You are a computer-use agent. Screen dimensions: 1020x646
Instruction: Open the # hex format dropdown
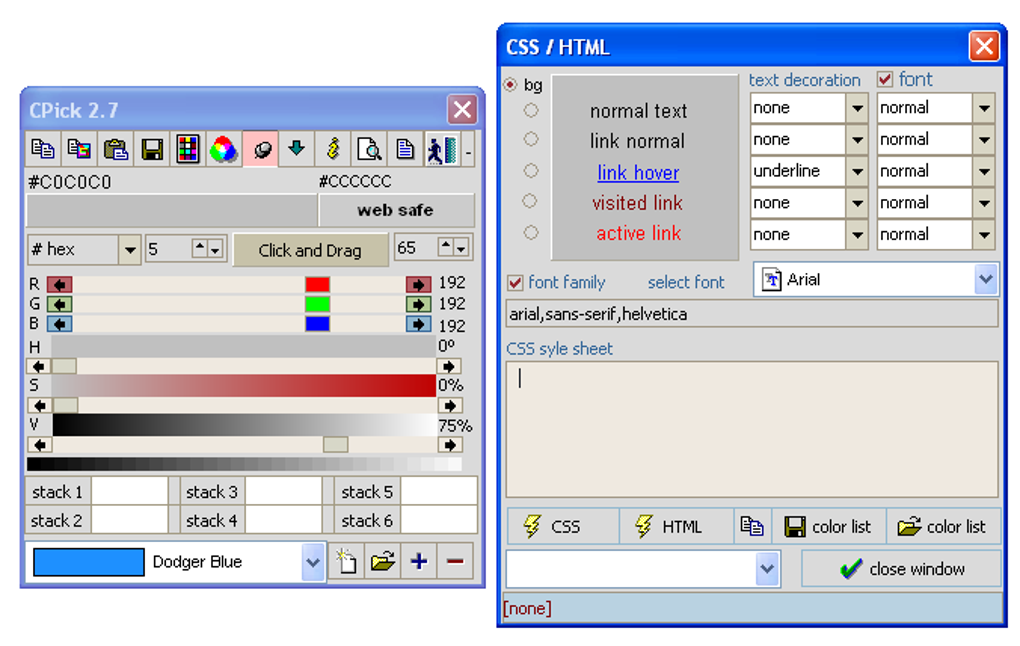[x=130, y=250]
